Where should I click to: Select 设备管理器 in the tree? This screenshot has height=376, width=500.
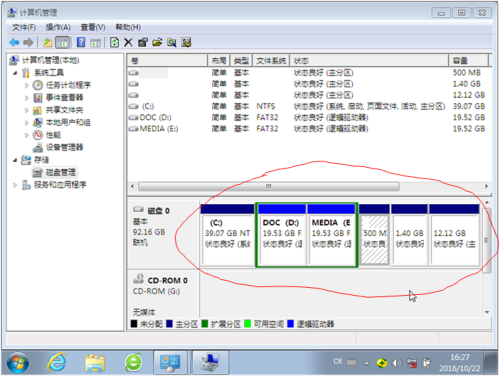coord(65,147)
